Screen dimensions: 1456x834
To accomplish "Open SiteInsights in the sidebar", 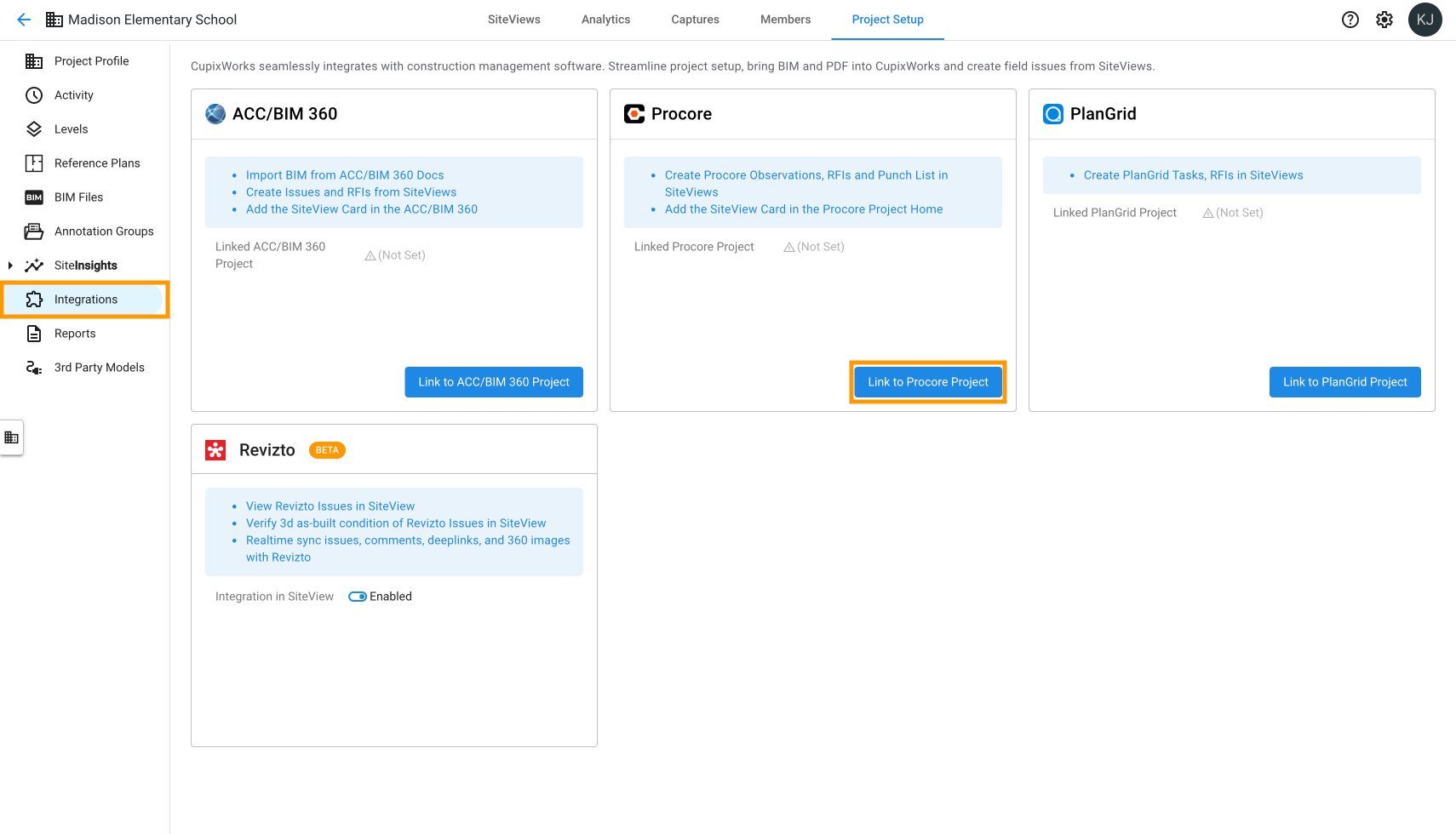I will [x=85, y=266].
